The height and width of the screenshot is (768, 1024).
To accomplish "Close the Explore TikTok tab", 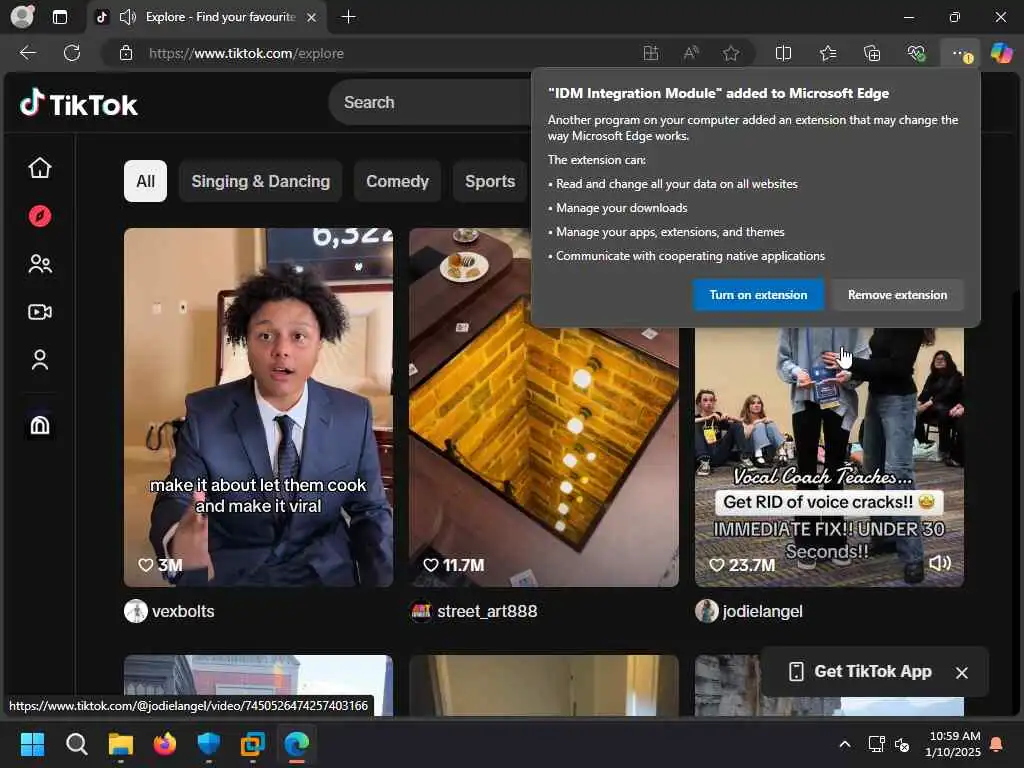I will (x=312, y=17).
